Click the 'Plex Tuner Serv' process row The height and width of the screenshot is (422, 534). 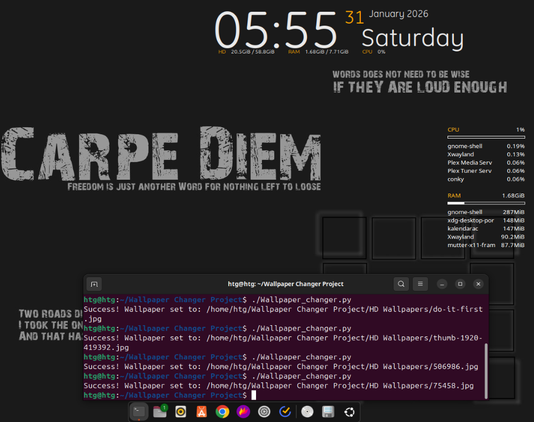486,171
